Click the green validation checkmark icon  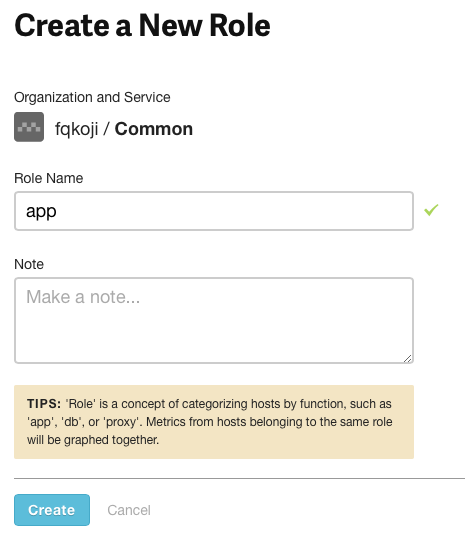coord(431,210)
